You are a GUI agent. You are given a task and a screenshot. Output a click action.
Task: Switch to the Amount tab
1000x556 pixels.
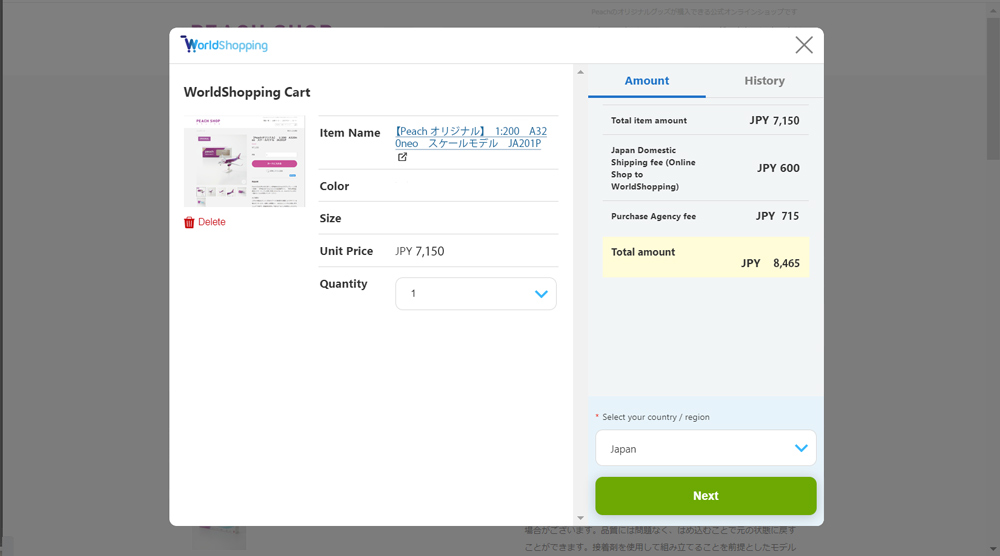point(647,81)
